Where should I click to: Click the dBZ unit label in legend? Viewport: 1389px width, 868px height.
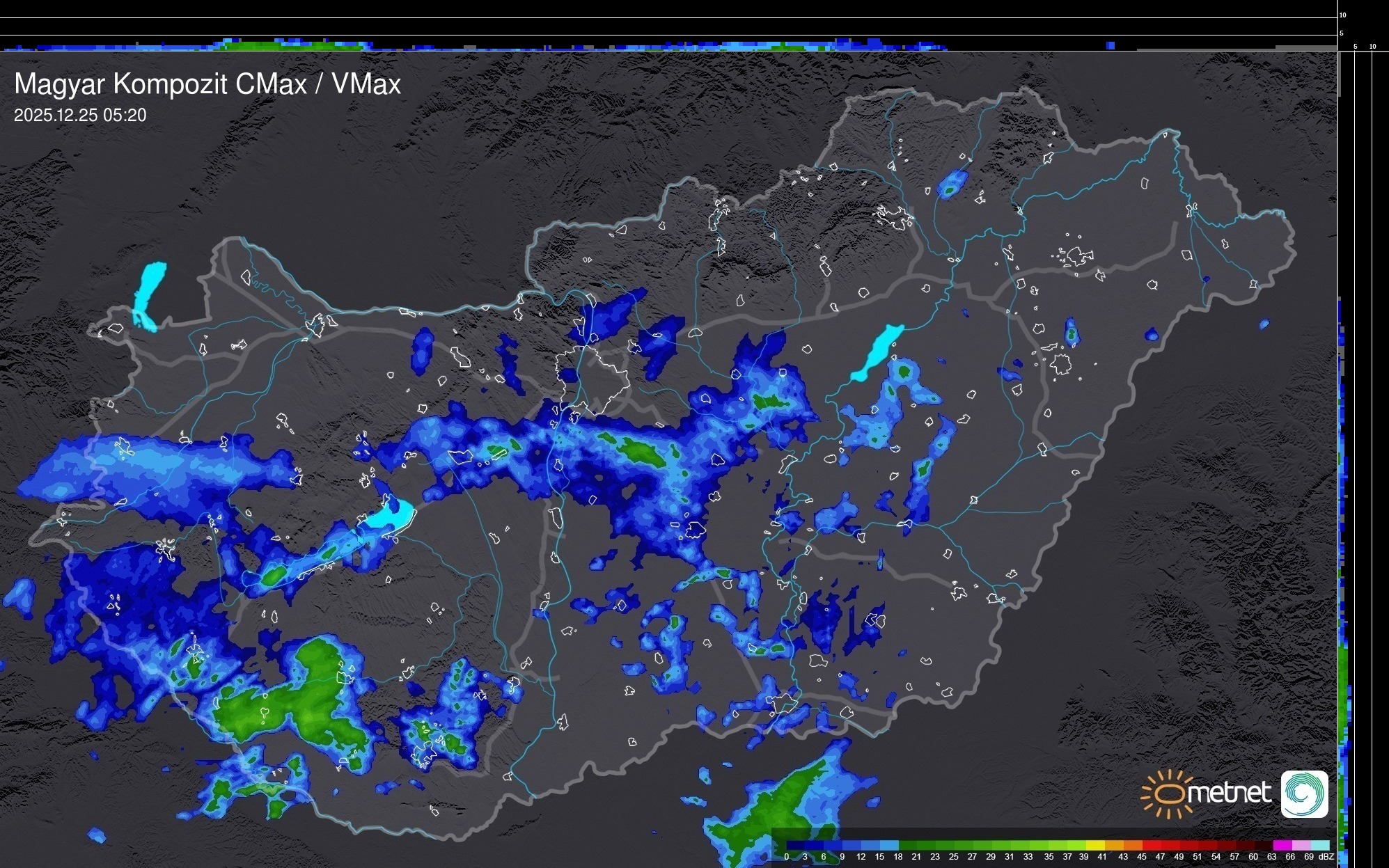[1326, 857]
